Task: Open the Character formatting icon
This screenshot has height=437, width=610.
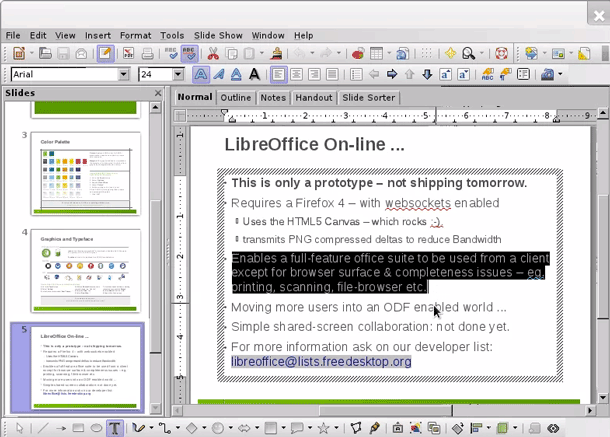Action: tap(487, 74)
